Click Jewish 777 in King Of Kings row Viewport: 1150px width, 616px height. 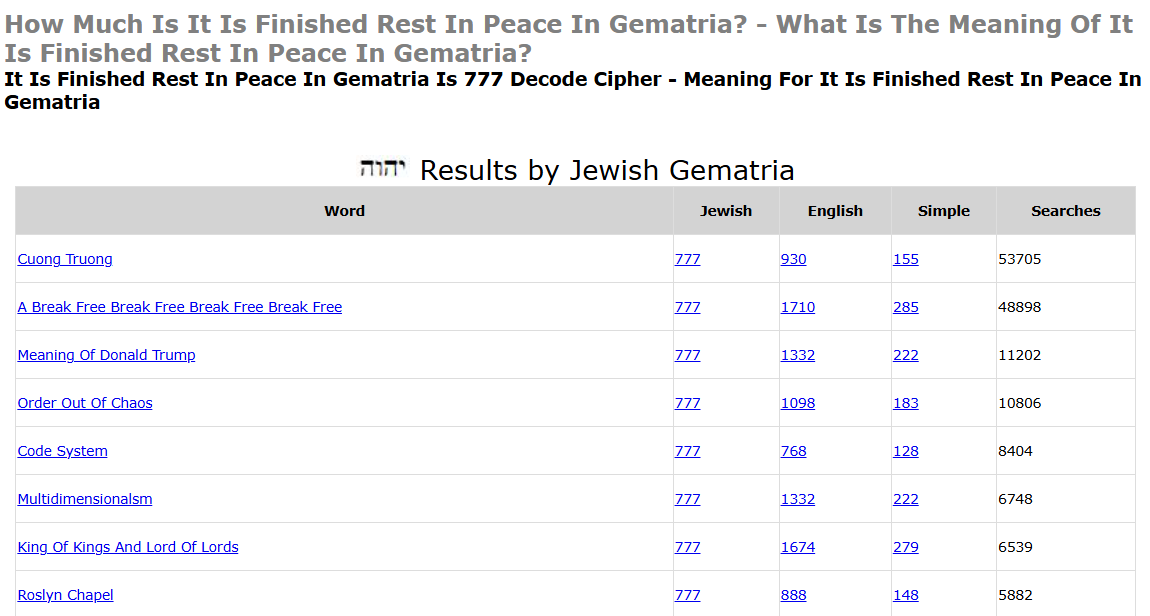click(x=687, y=547)
